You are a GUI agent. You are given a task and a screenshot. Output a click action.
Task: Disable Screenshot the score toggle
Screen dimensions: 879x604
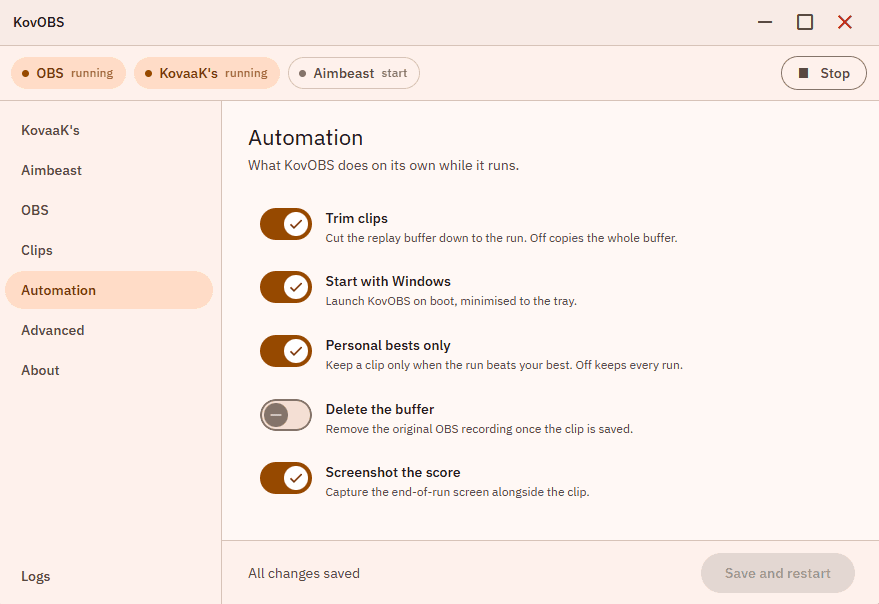[286, 478]
